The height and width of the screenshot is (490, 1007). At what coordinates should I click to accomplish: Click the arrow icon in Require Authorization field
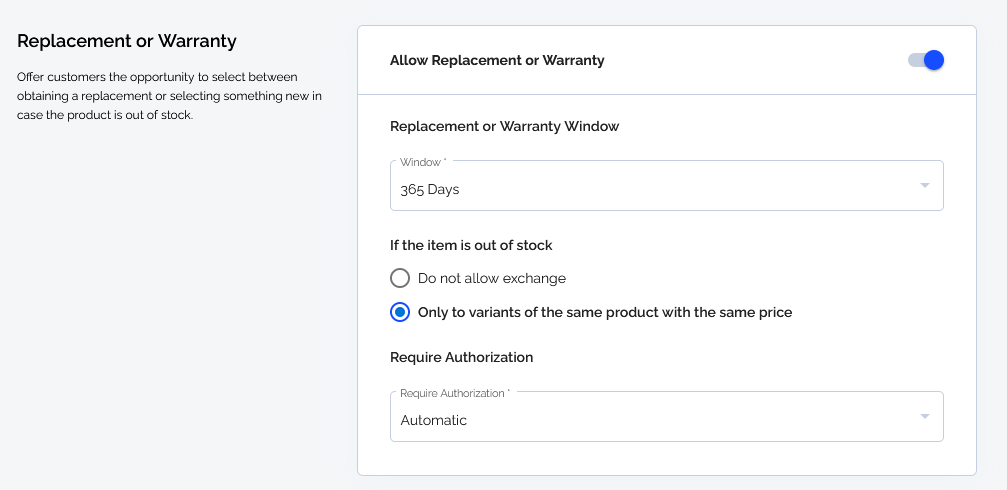[924, 416]
